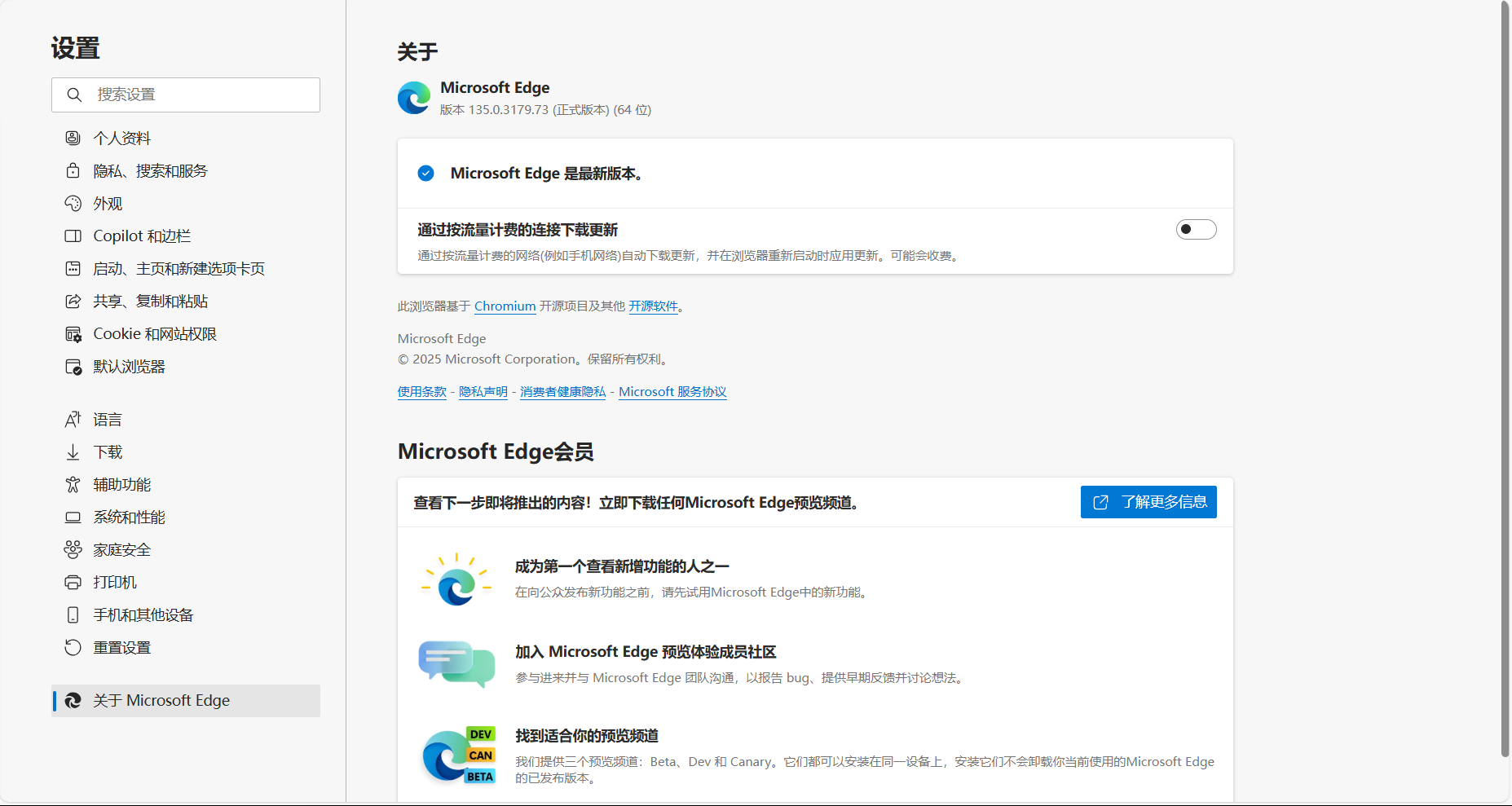Open 启动、主页和新建选项卡页 settings
The width and height of the screenshot is (1512, 806).
[186, 268]
